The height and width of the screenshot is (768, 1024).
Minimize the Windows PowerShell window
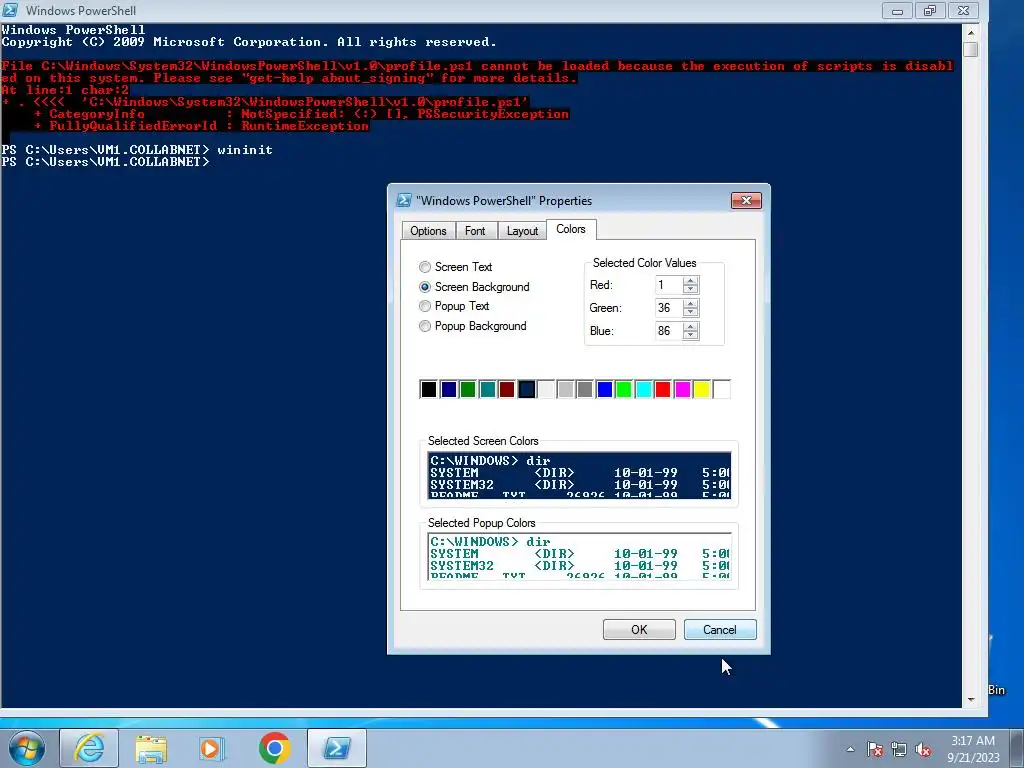[x=897, y=10]
